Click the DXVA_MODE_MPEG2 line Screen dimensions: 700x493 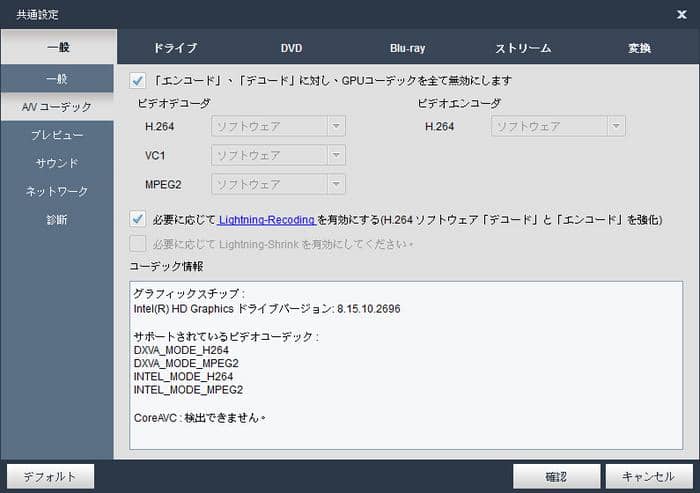186,363
